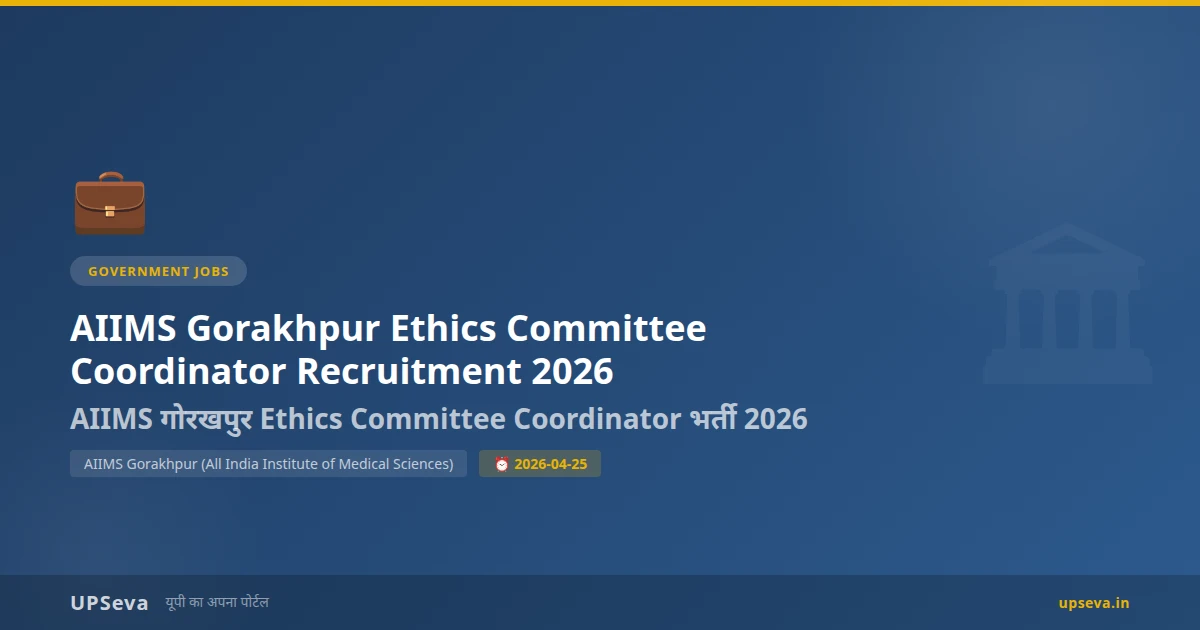
Task: Click the Coordinator Recruitment 2026 title line
Action: click(x=342, y=371)
